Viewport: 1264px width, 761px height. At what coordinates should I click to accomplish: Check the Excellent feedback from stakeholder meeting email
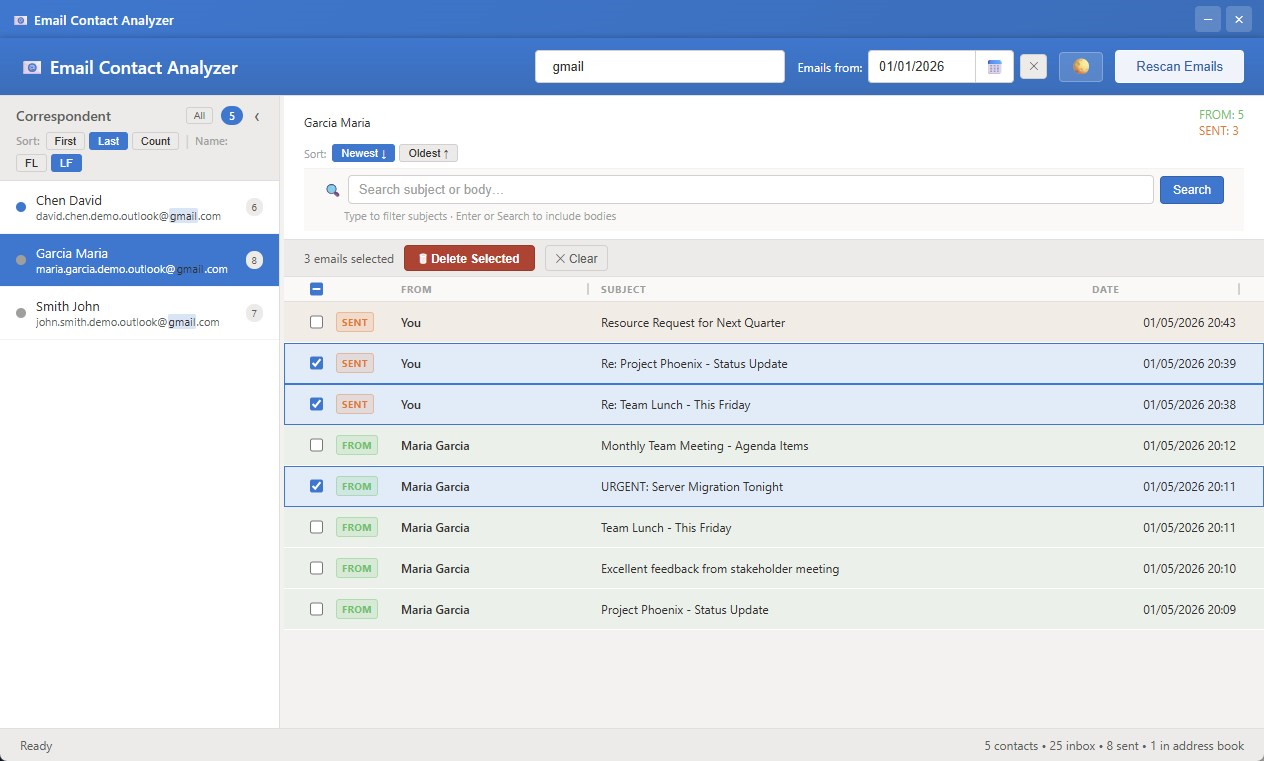(x=316, y=568)
